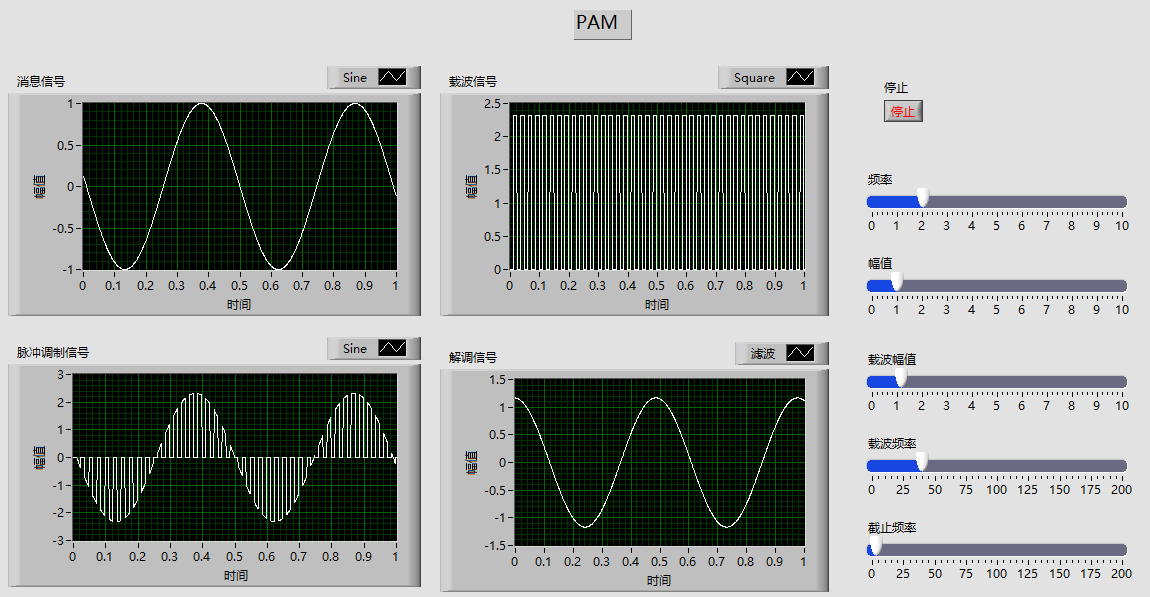The width and height of the screenshot is (1150, 597).
Task: Click the Sine legend line icon of 消息信号 graph
Action: tap(392, 77)
